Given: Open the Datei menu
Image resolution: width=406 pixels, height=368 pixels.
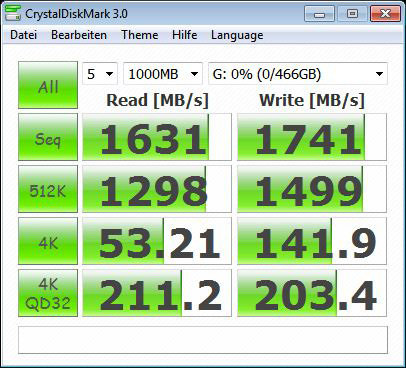Looking at the screenshot, I should [x=23, y=35].
